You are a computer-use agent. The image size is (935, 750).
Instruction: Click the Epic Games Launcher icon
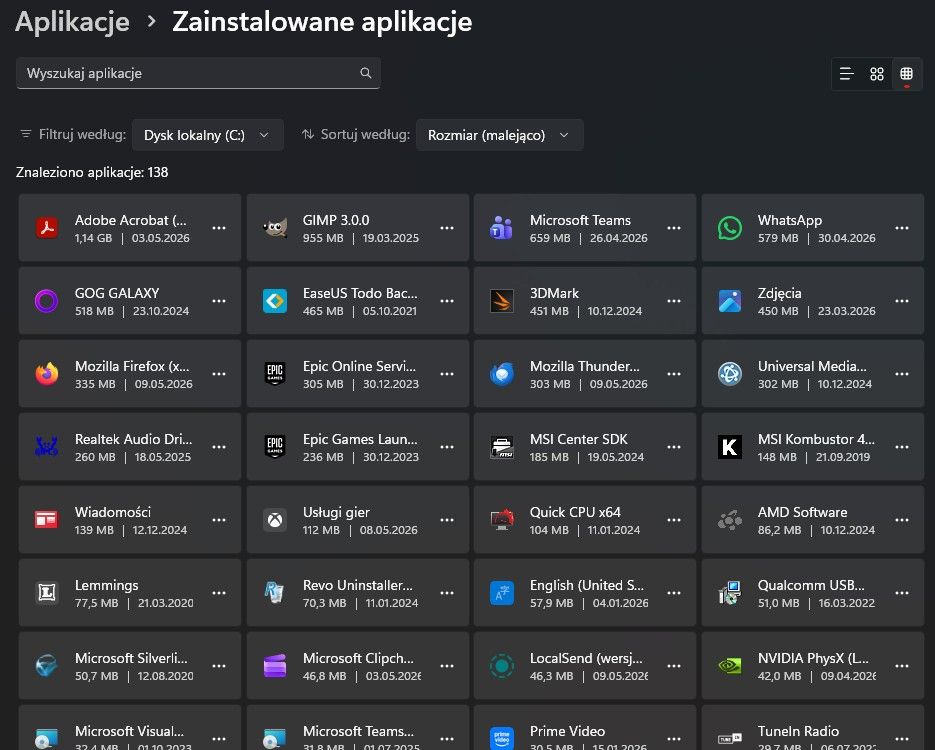pyautogui.click(x=275, y=447)
